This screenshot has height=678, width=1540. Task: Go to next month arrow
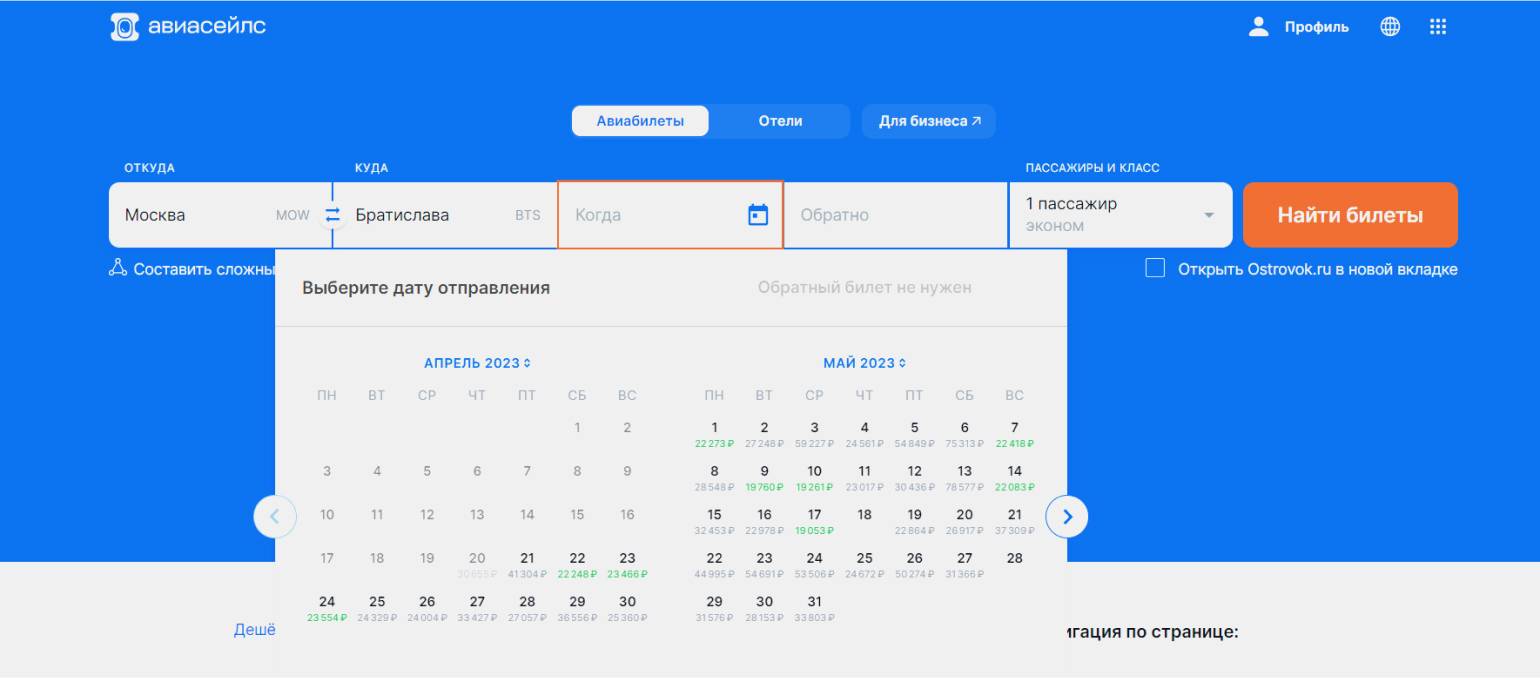(1067, 517)
